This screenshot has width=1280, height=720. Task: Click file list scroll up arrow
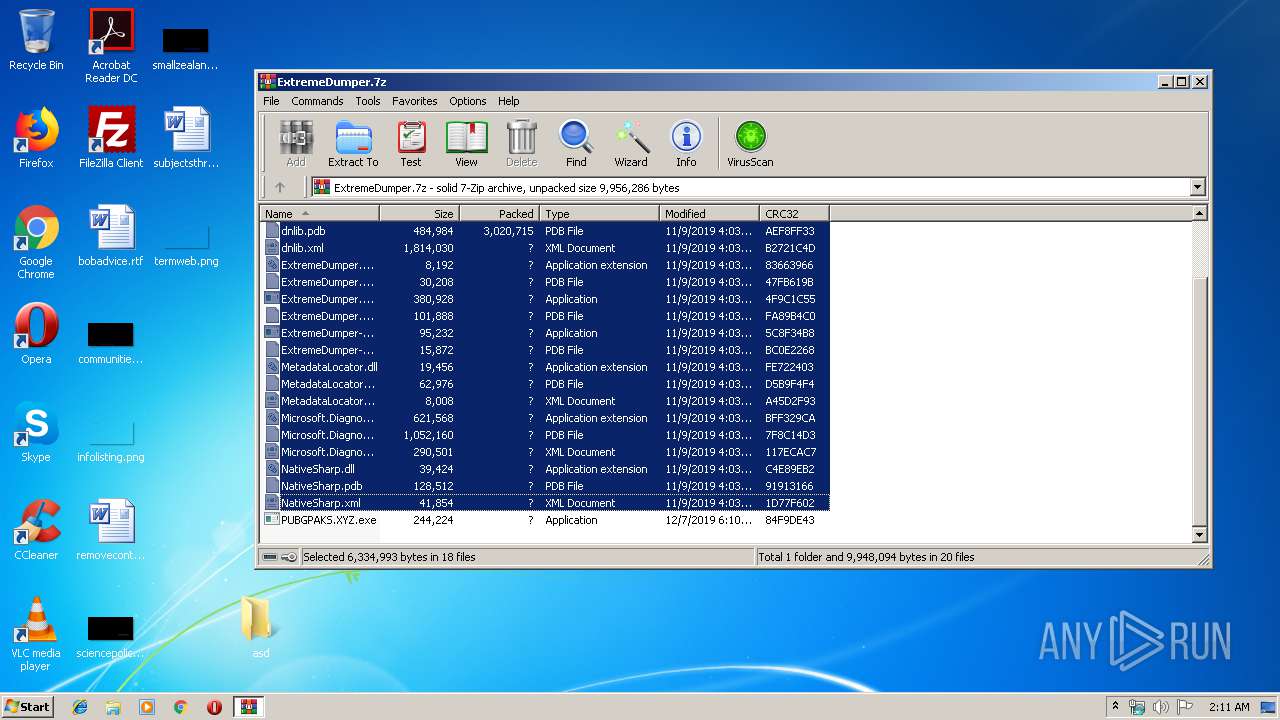pos(1200,213)
